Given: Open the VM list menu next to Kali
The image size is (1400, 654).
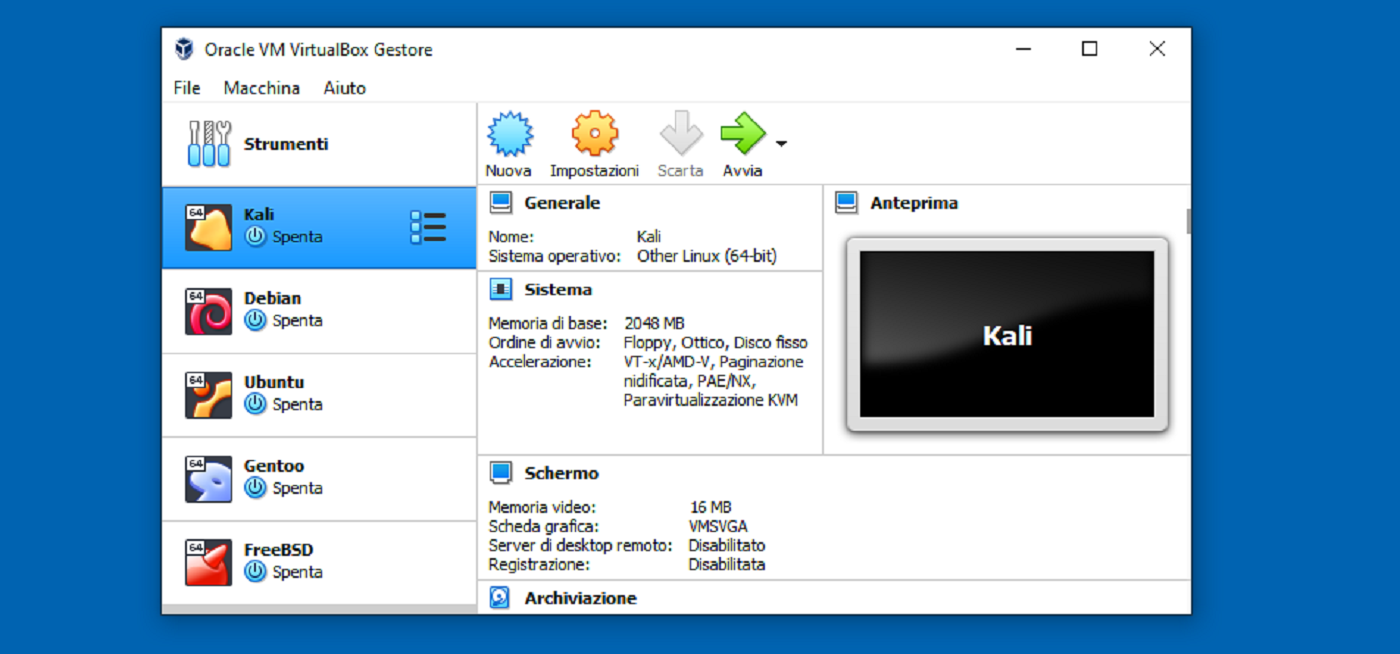Looking at the screenshot, I should click(428, 227).
